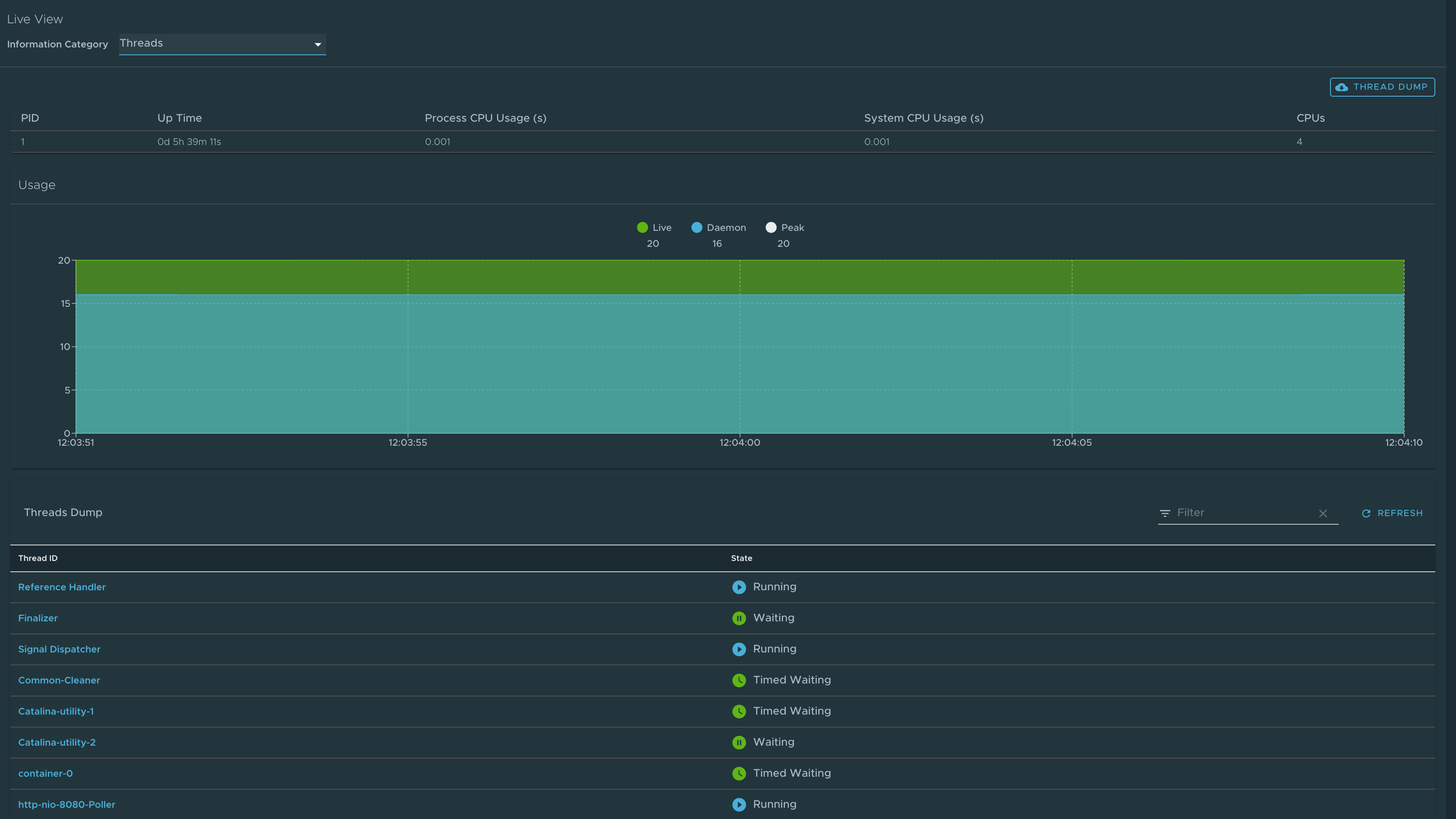Viewport: 1456px width, 819px height.
Task: Open the Catalina-utility-2 thread
Action: coord(57,742)
